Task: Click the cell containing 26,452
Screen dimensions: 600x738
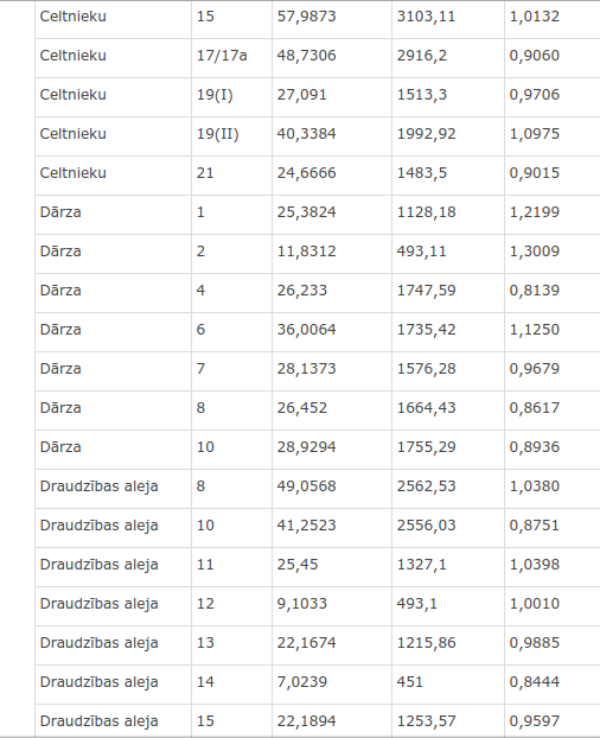Action: (x=332, y=410)
